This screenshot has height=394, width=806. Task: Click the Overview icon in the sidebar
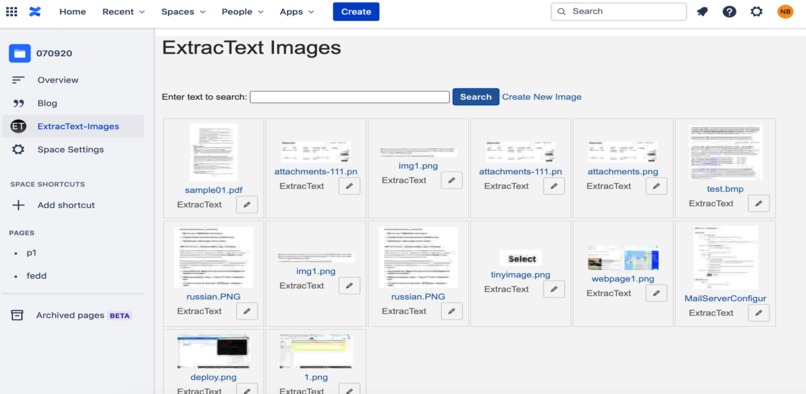pos(19,80)
